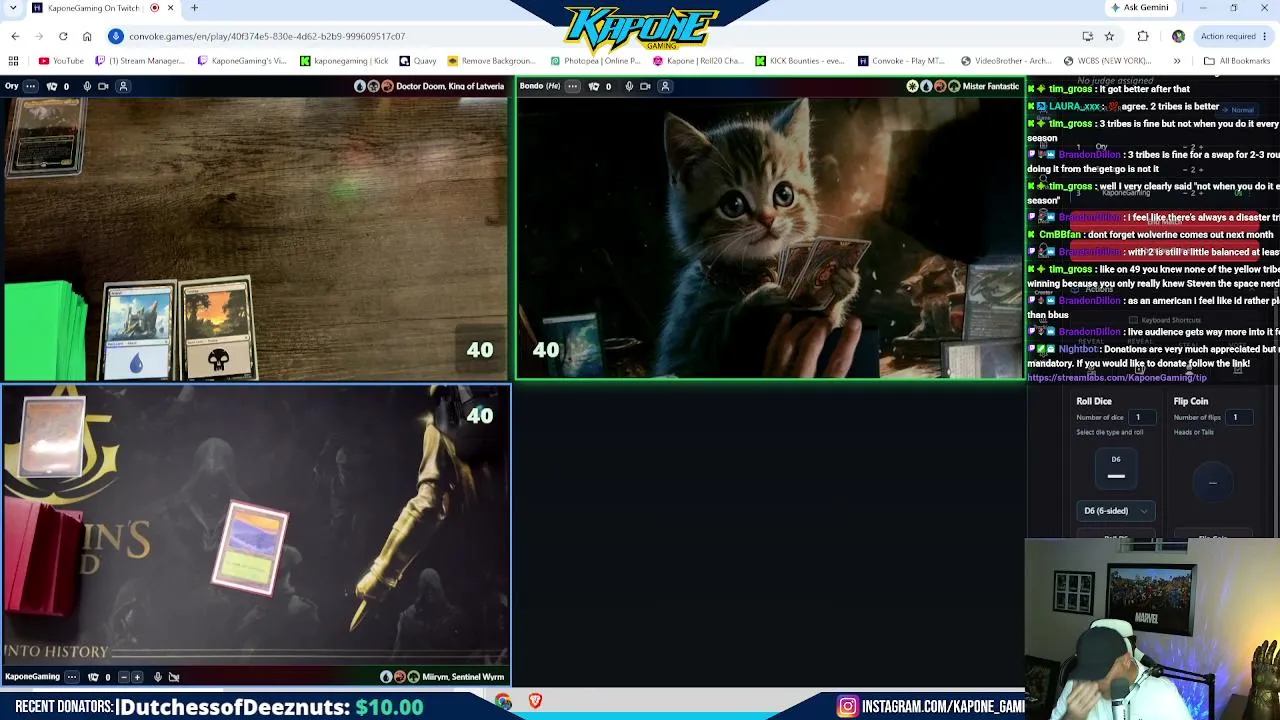Open the Chrome apps grid icon
The height and width of the screenshot is (720, 1280).
click(13, 61)
